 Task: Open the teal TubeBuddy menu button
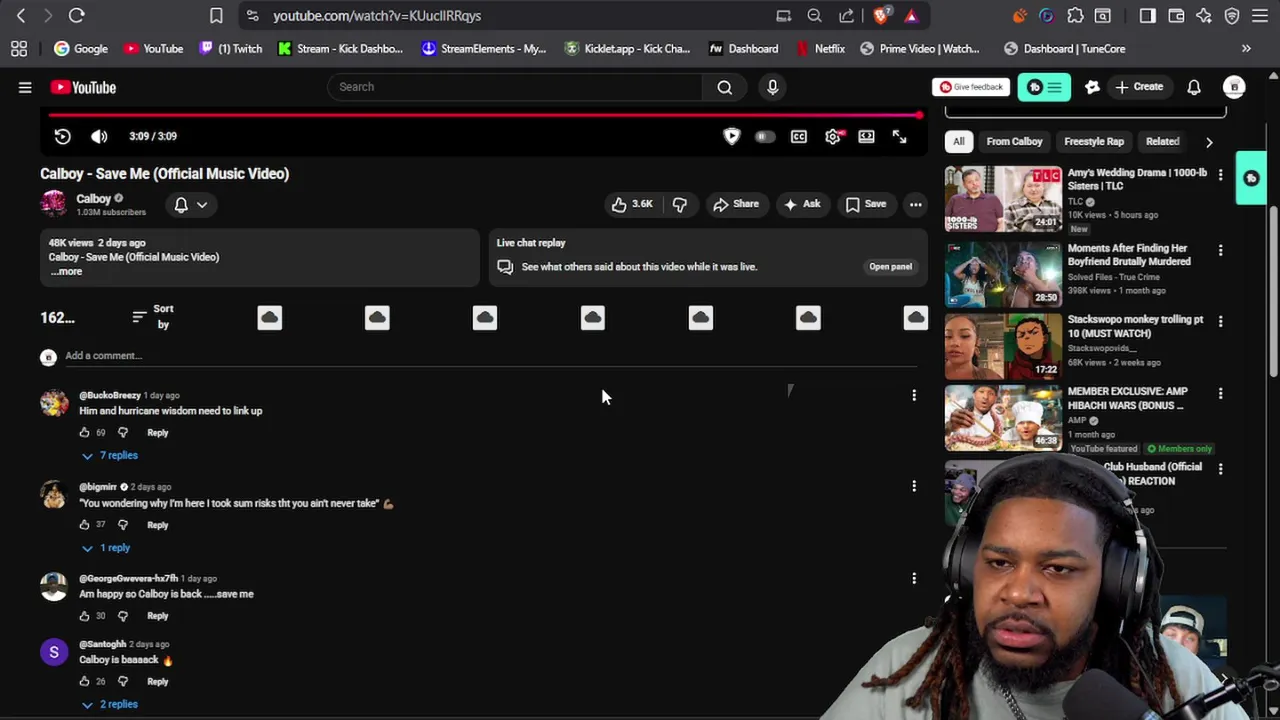[1044, 87]
